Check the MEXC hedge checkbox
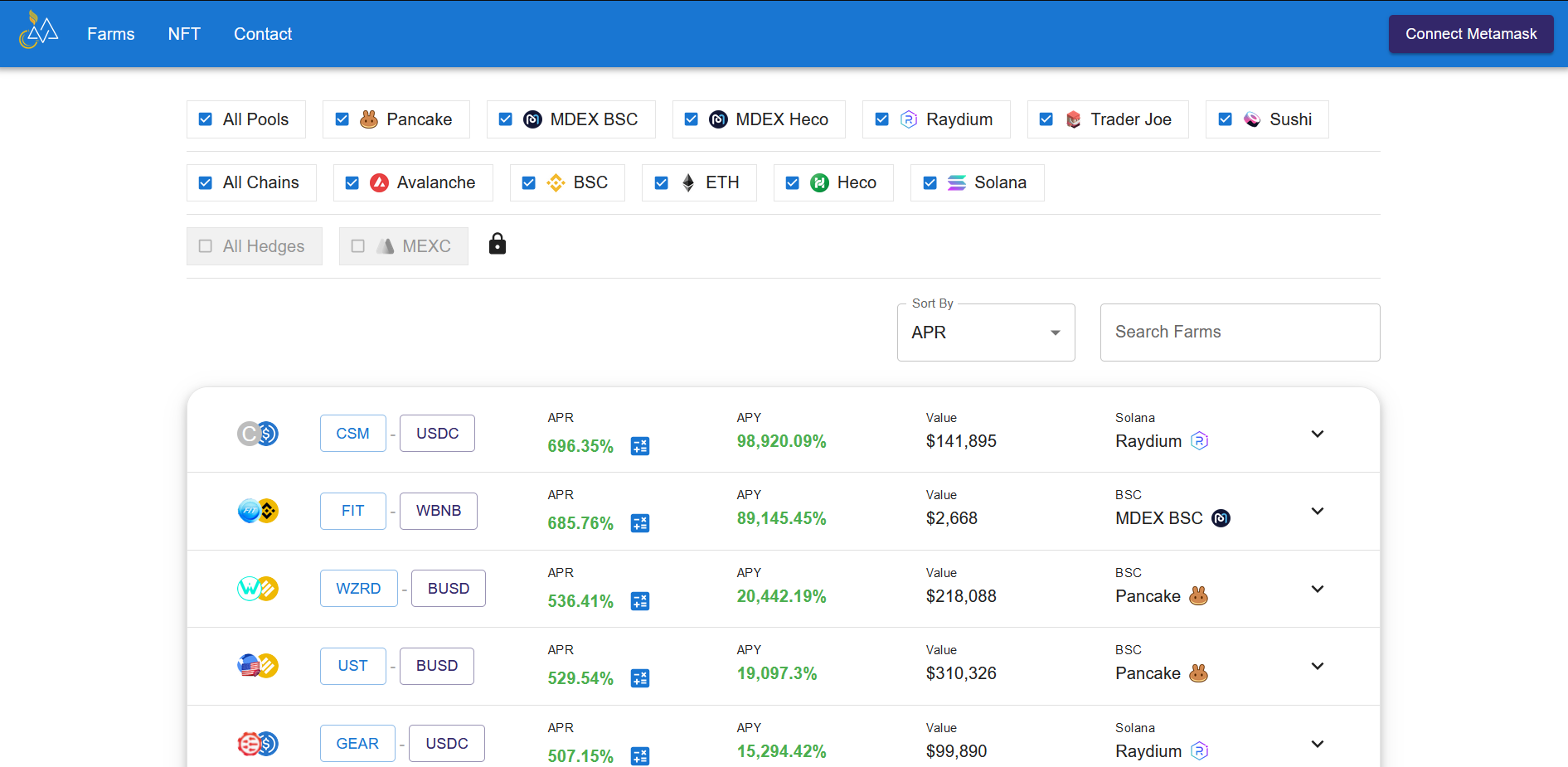The width and height of the screenshot is (1568, 767). coord(358,246)
